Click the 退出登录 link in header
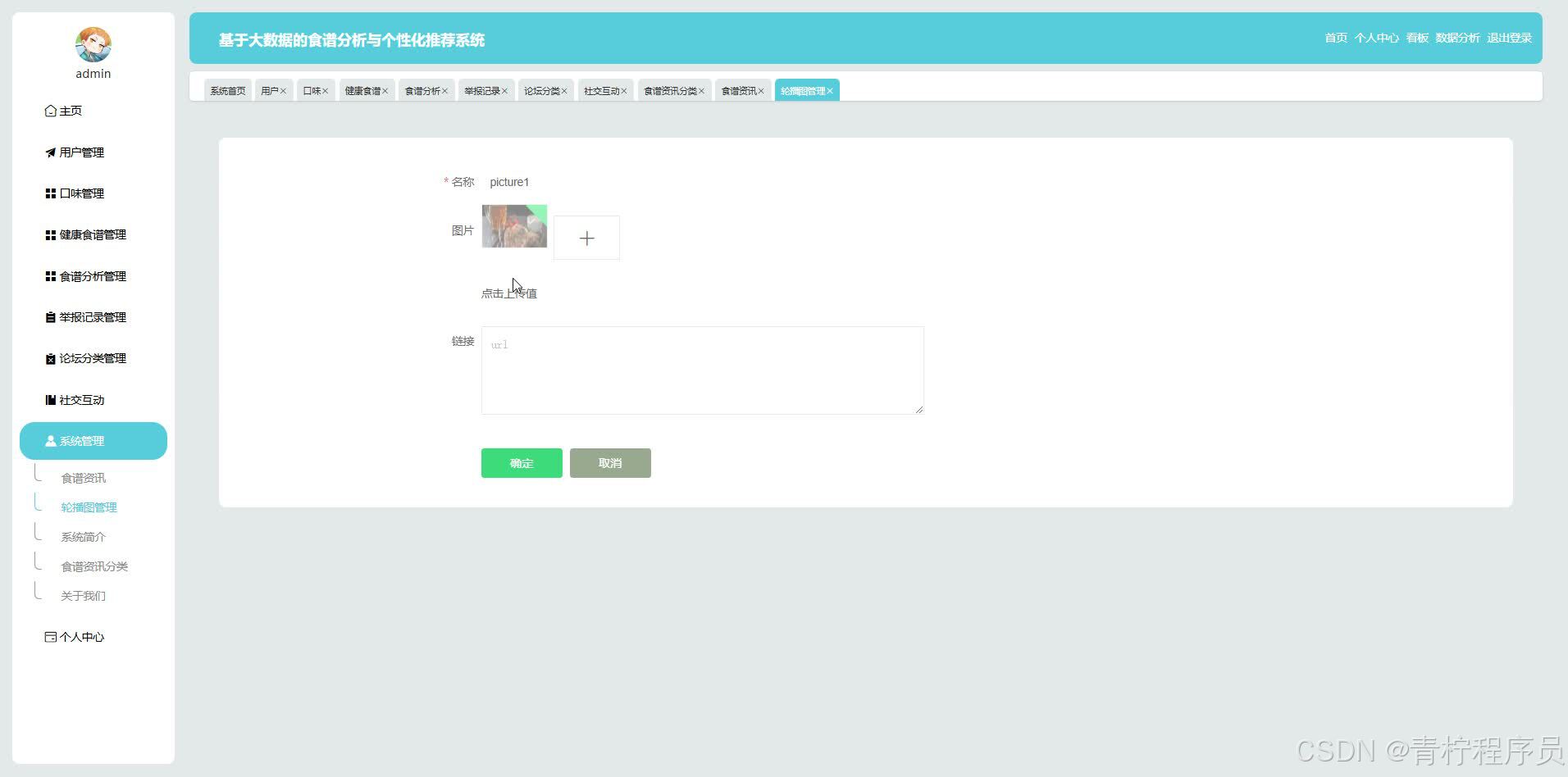 pos(1509,38)
